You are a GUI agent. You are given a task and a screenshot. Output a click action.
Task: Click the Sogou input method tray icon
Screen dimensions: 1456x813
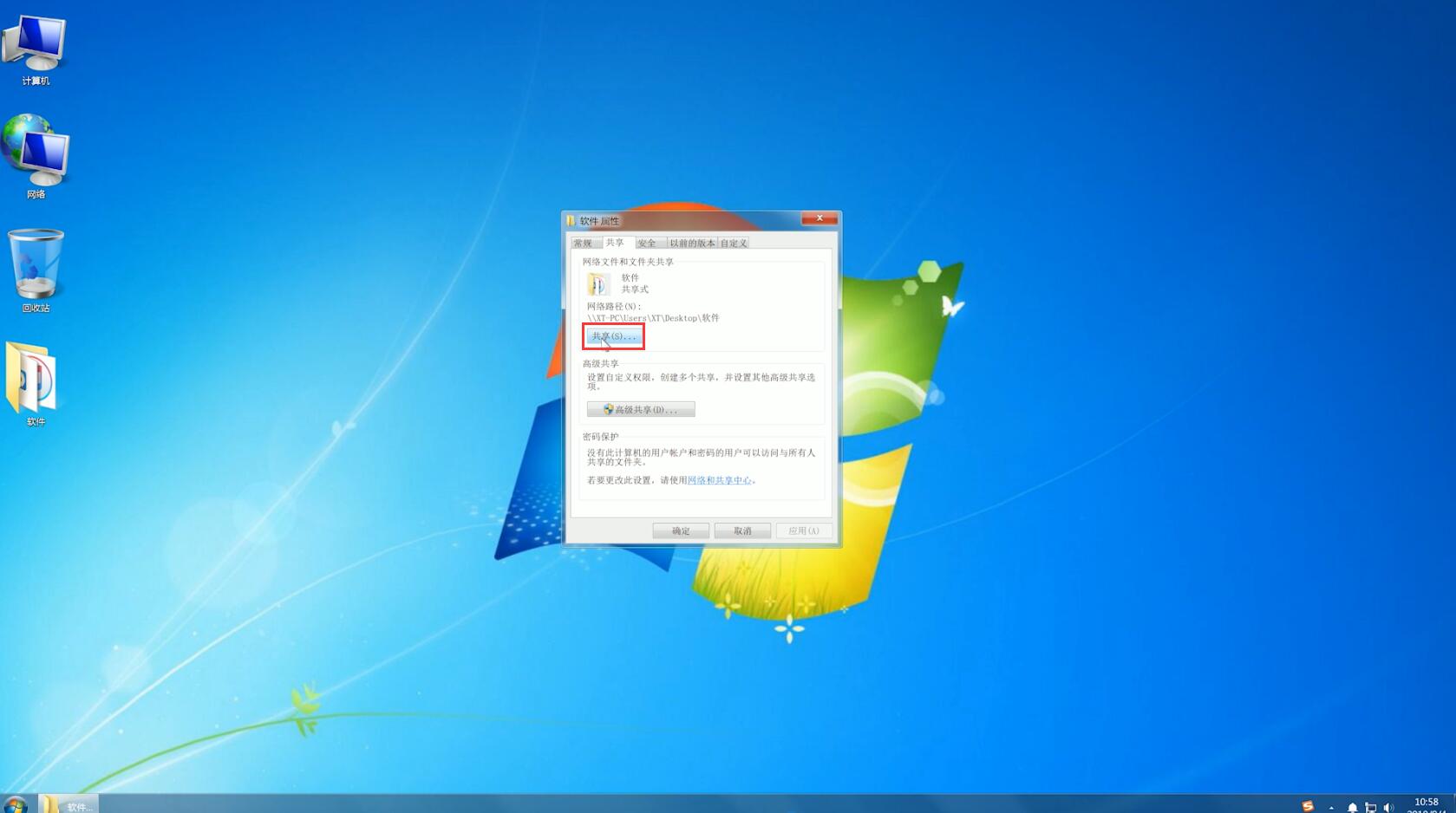pos(1308,806)
